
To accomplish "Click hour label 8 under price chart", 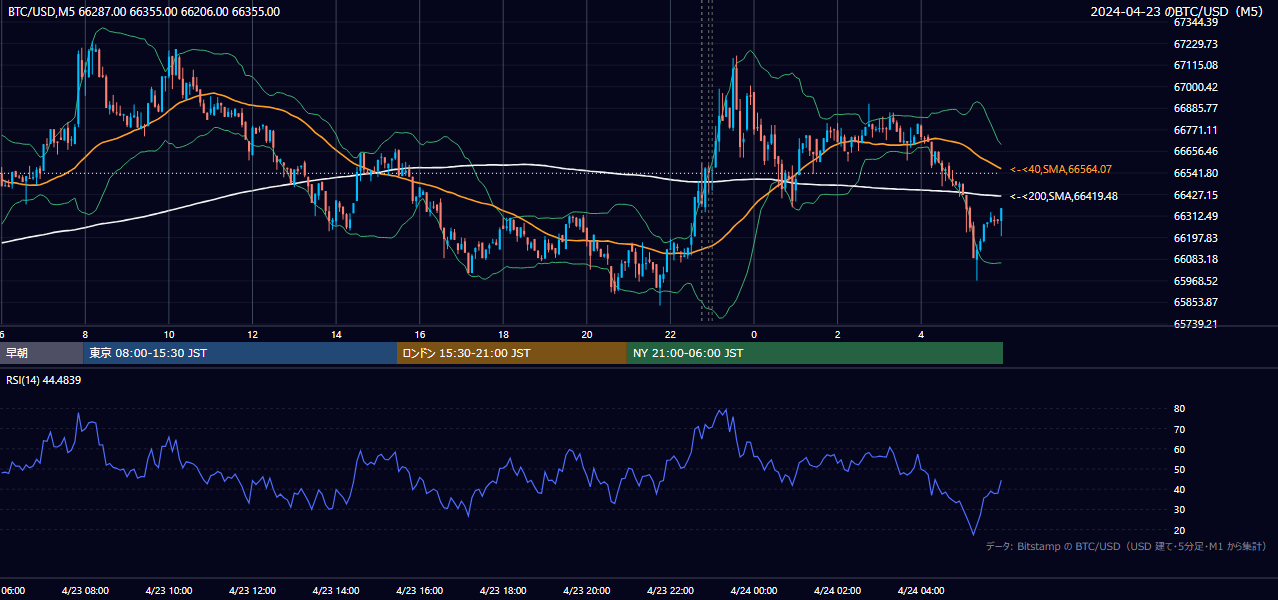I will tap(85, 334).
